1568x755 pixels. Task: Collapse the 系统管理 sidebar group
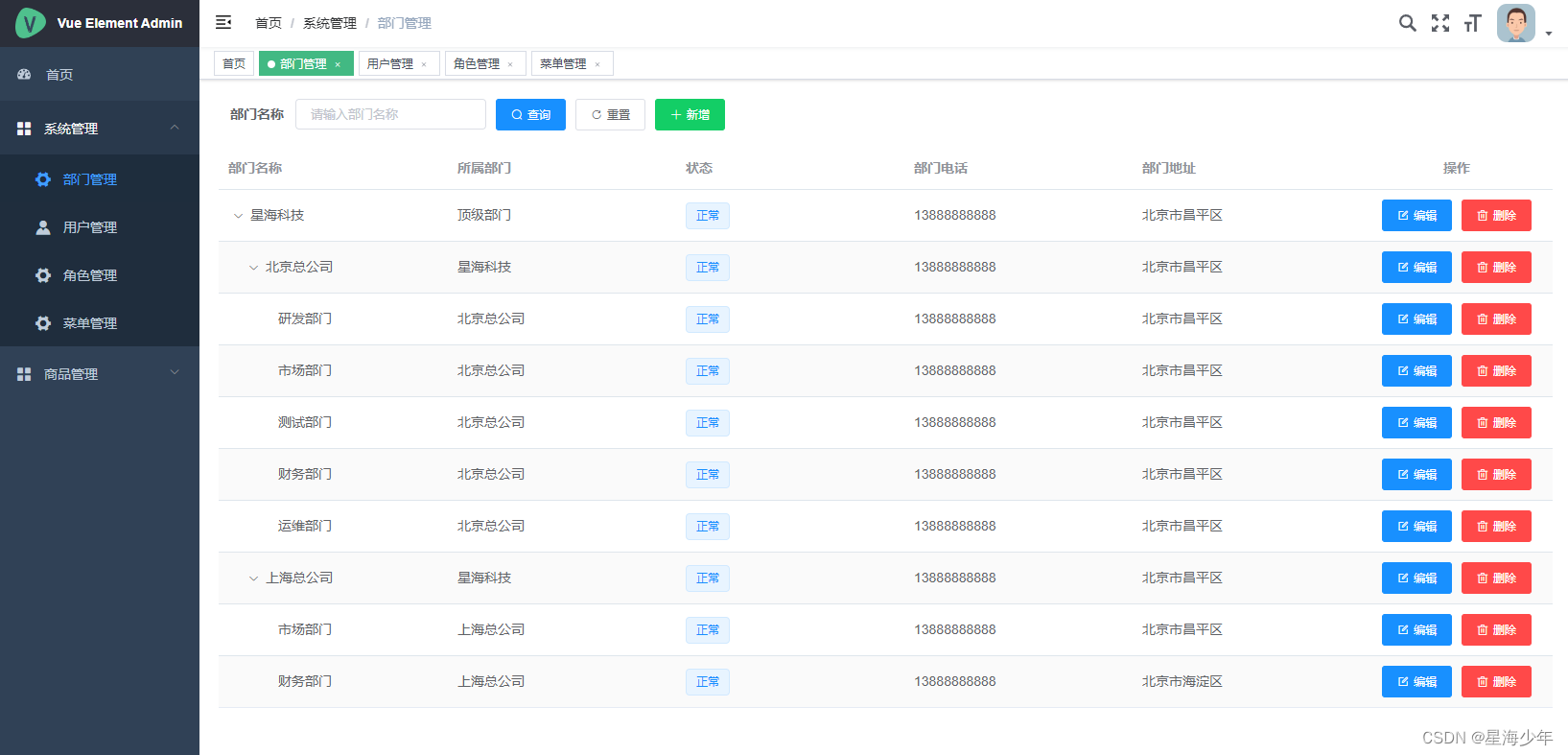click(100, 128)
